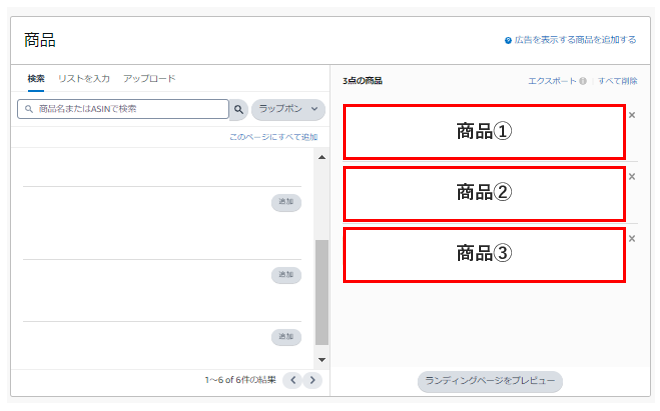
Task: Remove 商品③ with its X icon
Action: 632,238
